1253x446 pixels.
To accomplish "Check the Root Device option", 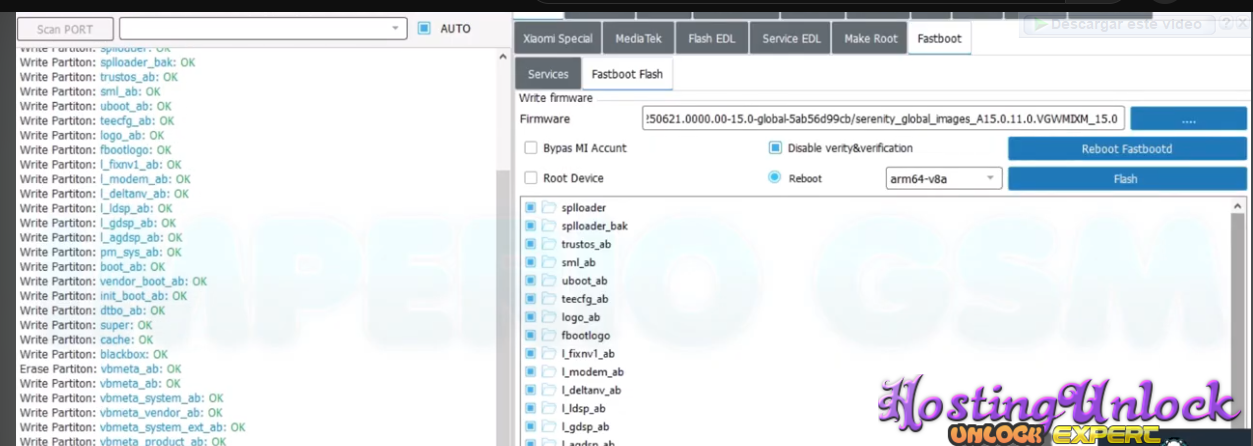I will pos(532,178).
